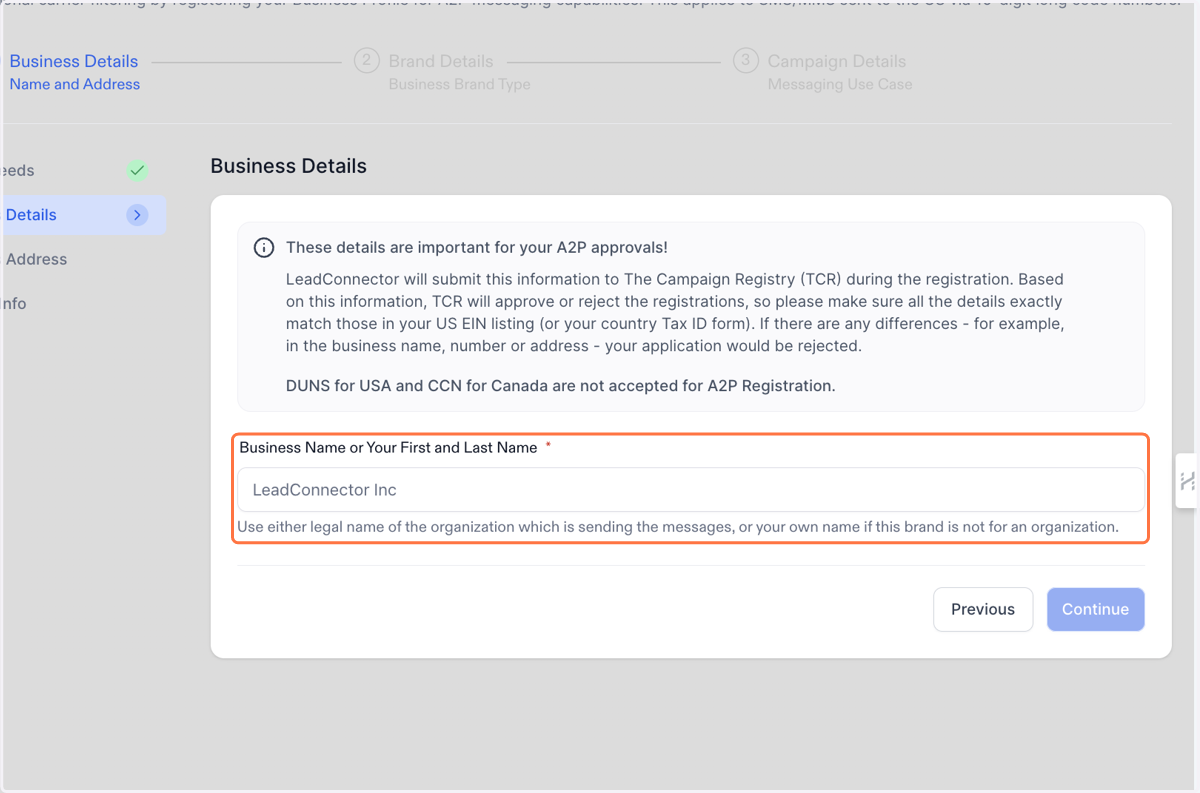The image size is (1200, 793).
Task: Click the green checkmark icon in the sidebar
Action: click(137, 170)
